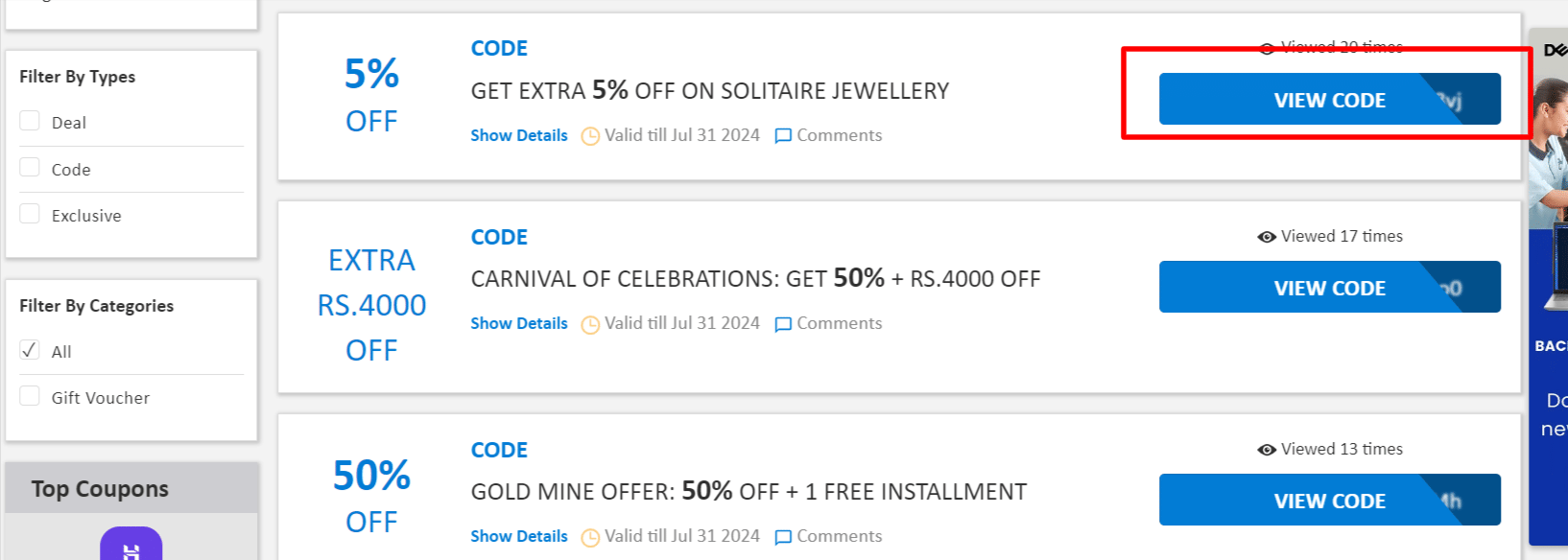
Task: View code for Gold Mine 50% offer
Action: click(x=1329, y=501)
